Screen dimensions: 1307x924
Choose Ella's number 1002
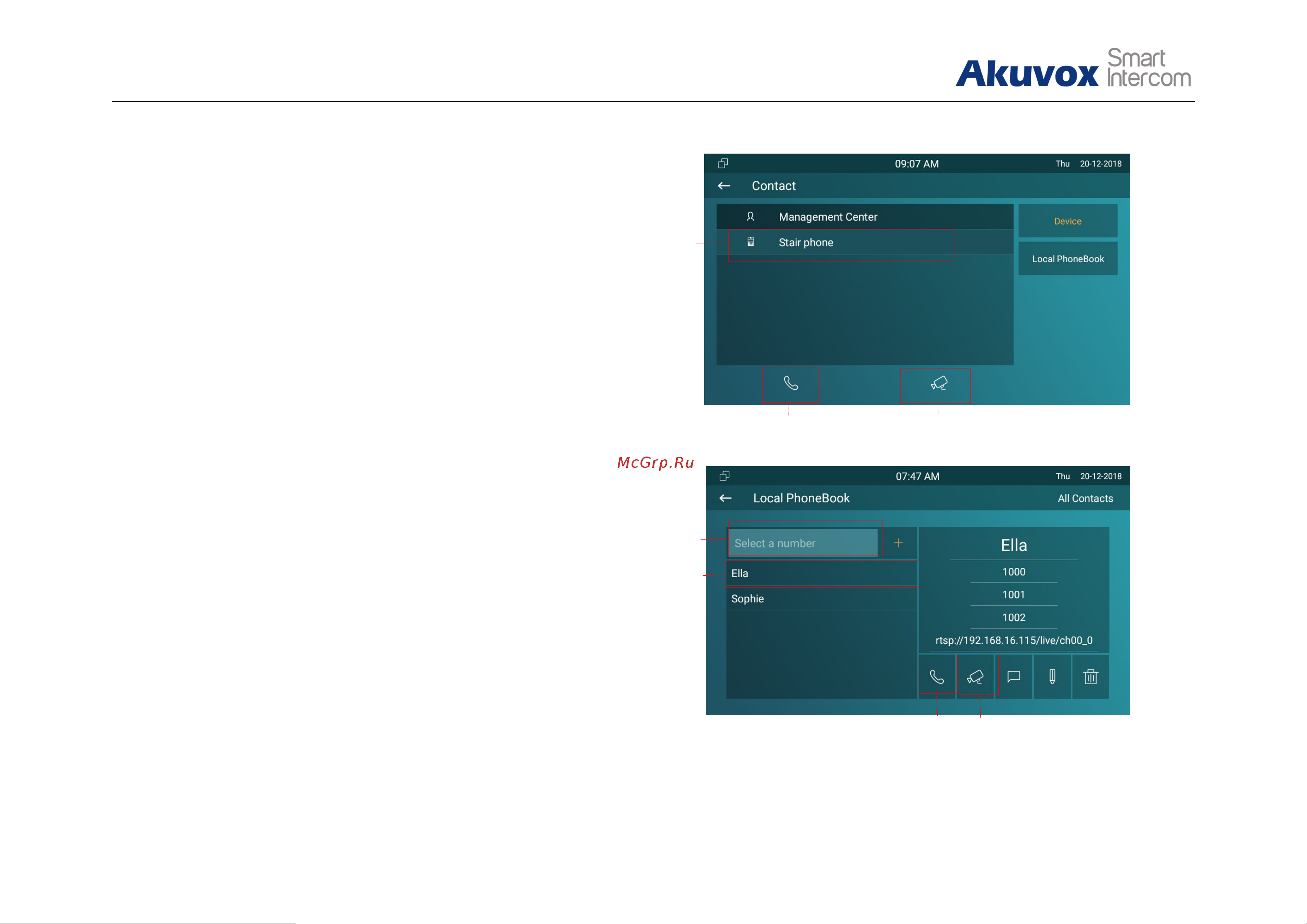1014,617
